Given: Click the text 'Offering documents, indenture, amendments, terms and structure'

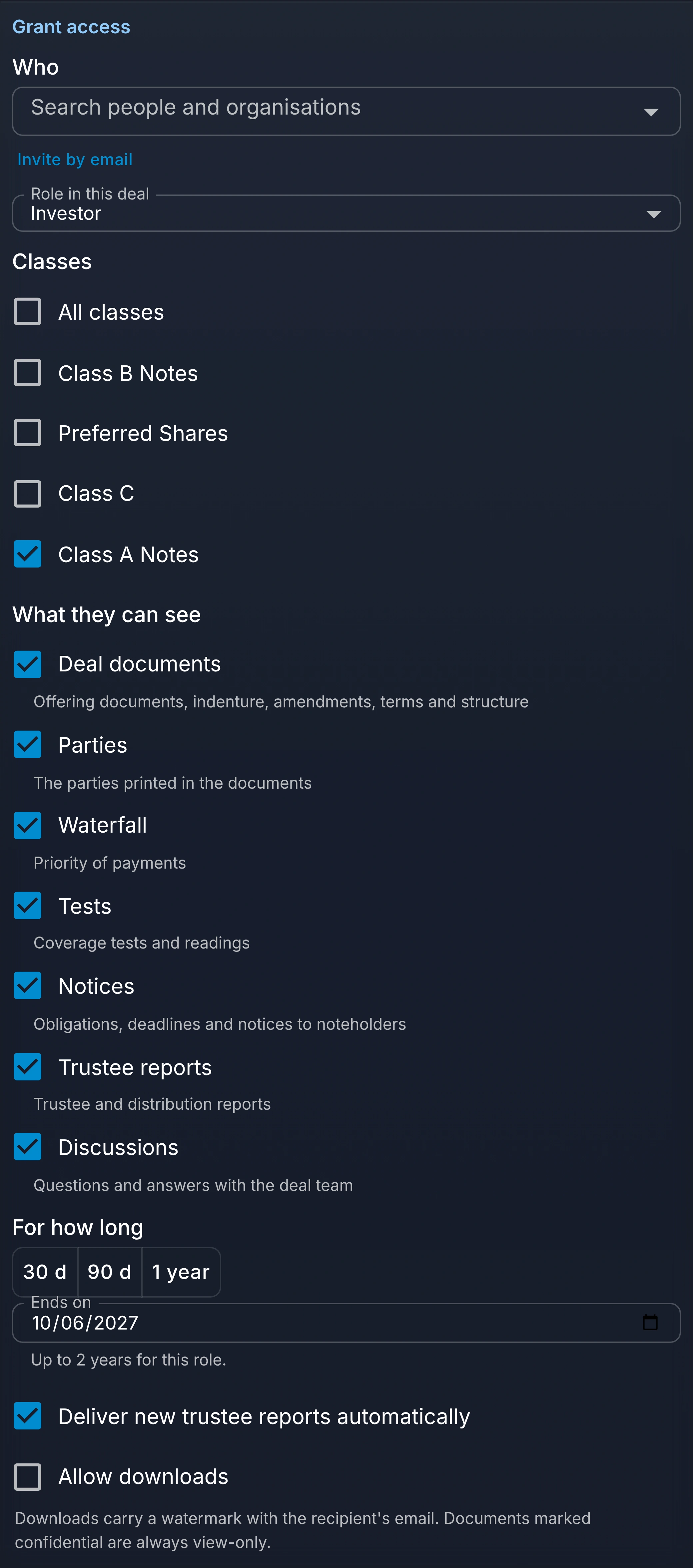Looking at the screenshot, I should [x=281, y=702].
